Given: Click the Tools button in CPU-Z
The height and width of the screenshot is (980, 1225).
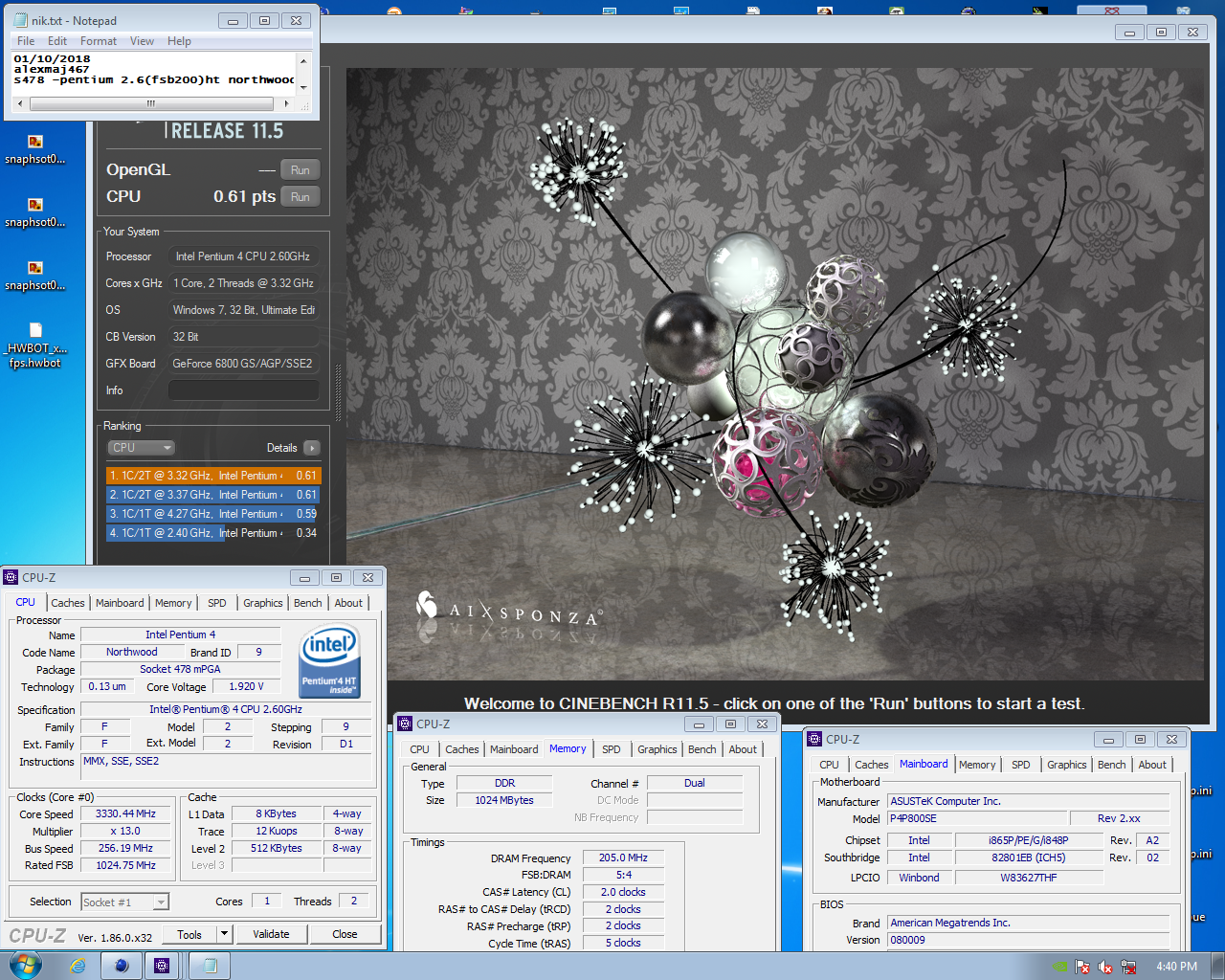Looking at the screenshot, I should (189, 934).
